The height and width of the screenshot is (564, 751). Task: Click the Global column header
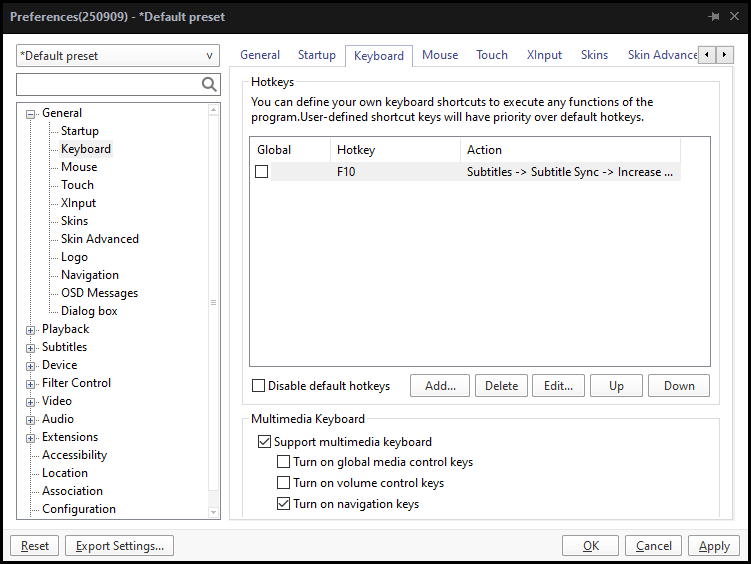(x=290, y=150)
